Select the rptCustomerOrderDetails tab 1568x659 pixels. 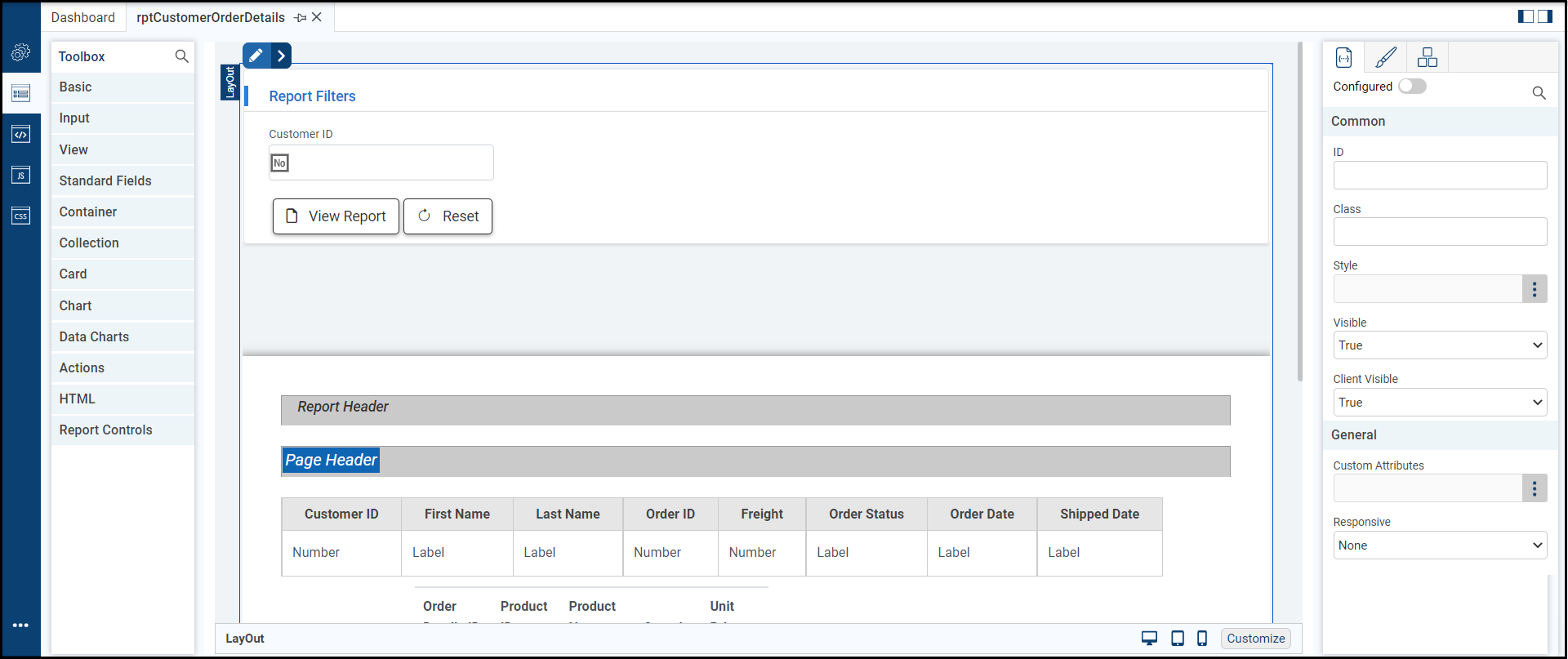(x=211, y=17)
